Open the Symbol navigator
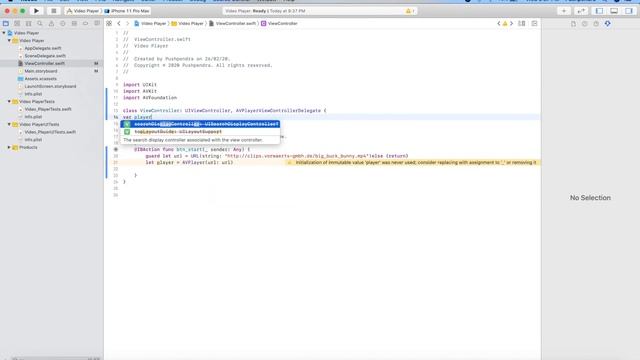This screenshot has width=640, height=360. tap(29, 24)
